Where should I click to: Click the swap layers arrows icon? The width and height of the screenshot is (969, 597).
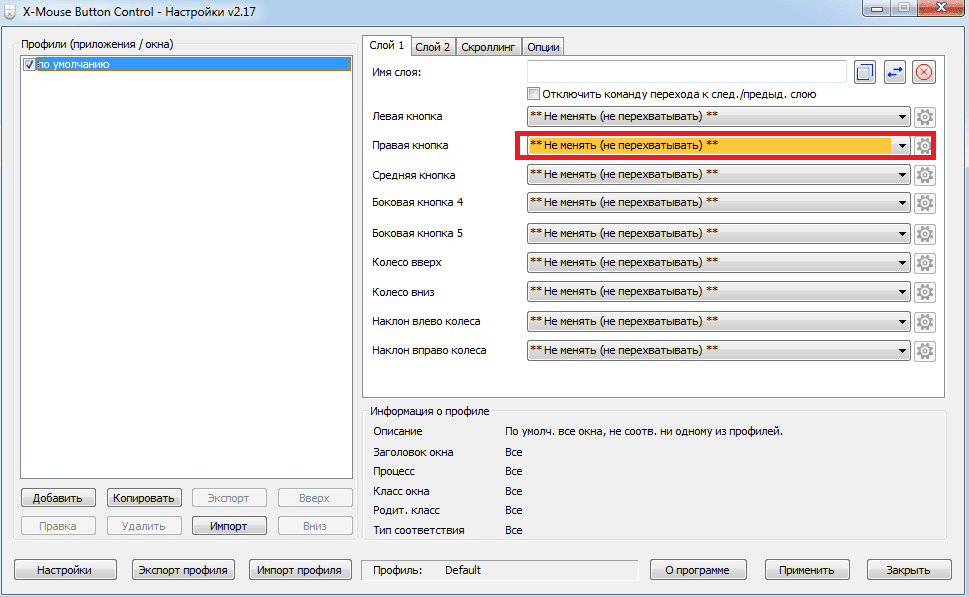click(x=894, y=71)
